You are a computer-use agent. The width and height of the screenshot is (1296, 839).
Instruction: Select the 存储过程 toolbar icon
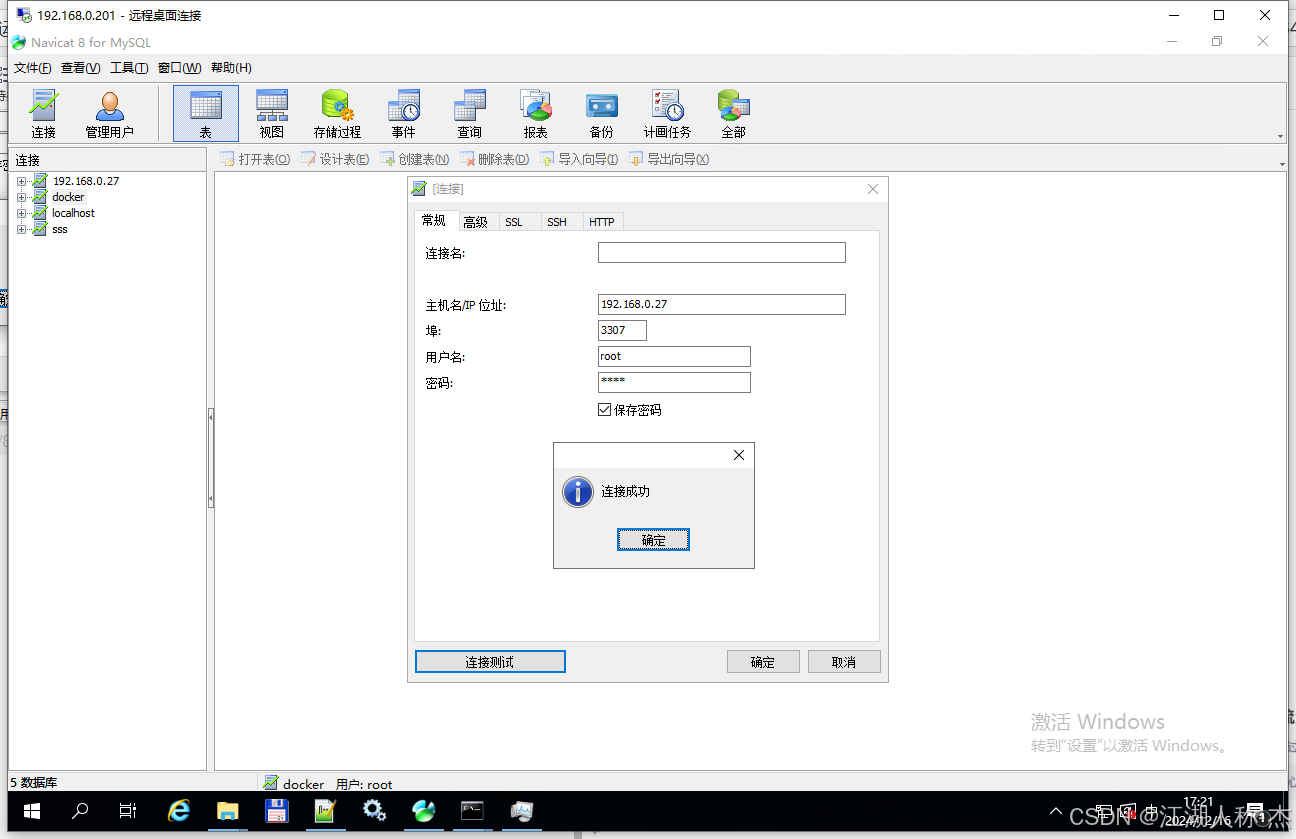pyautogui.click(x=337, y=113)
